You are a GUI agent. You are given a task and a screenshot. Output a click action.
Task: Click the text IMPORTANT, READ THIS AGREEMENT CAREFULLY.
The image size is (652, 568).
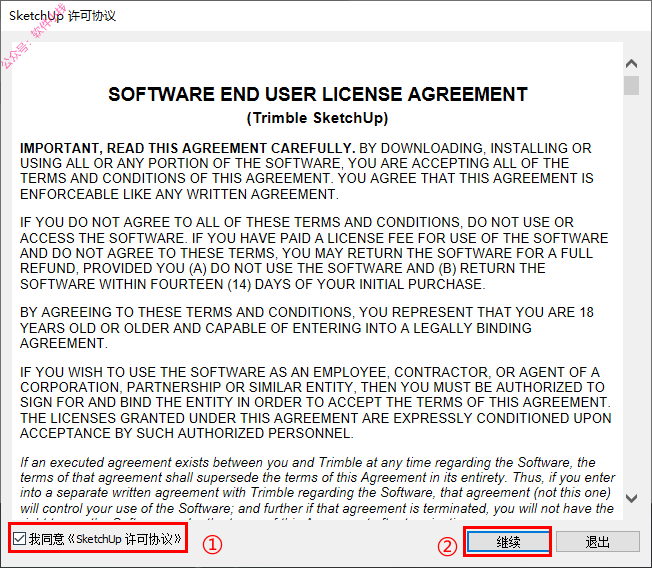(x=188, y=148)
